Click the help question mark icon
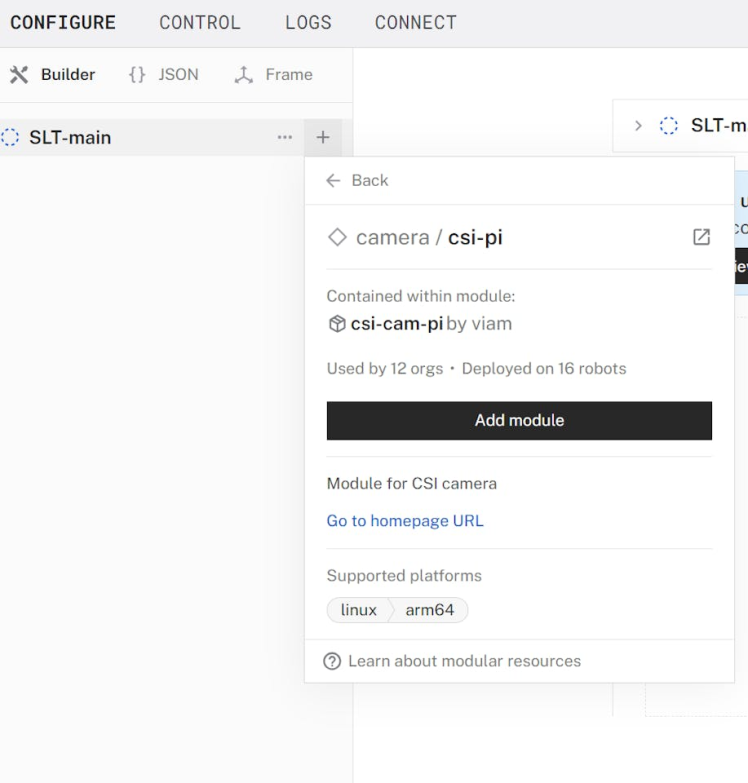This screenshot has height=783, width=748. pos(333,661)
